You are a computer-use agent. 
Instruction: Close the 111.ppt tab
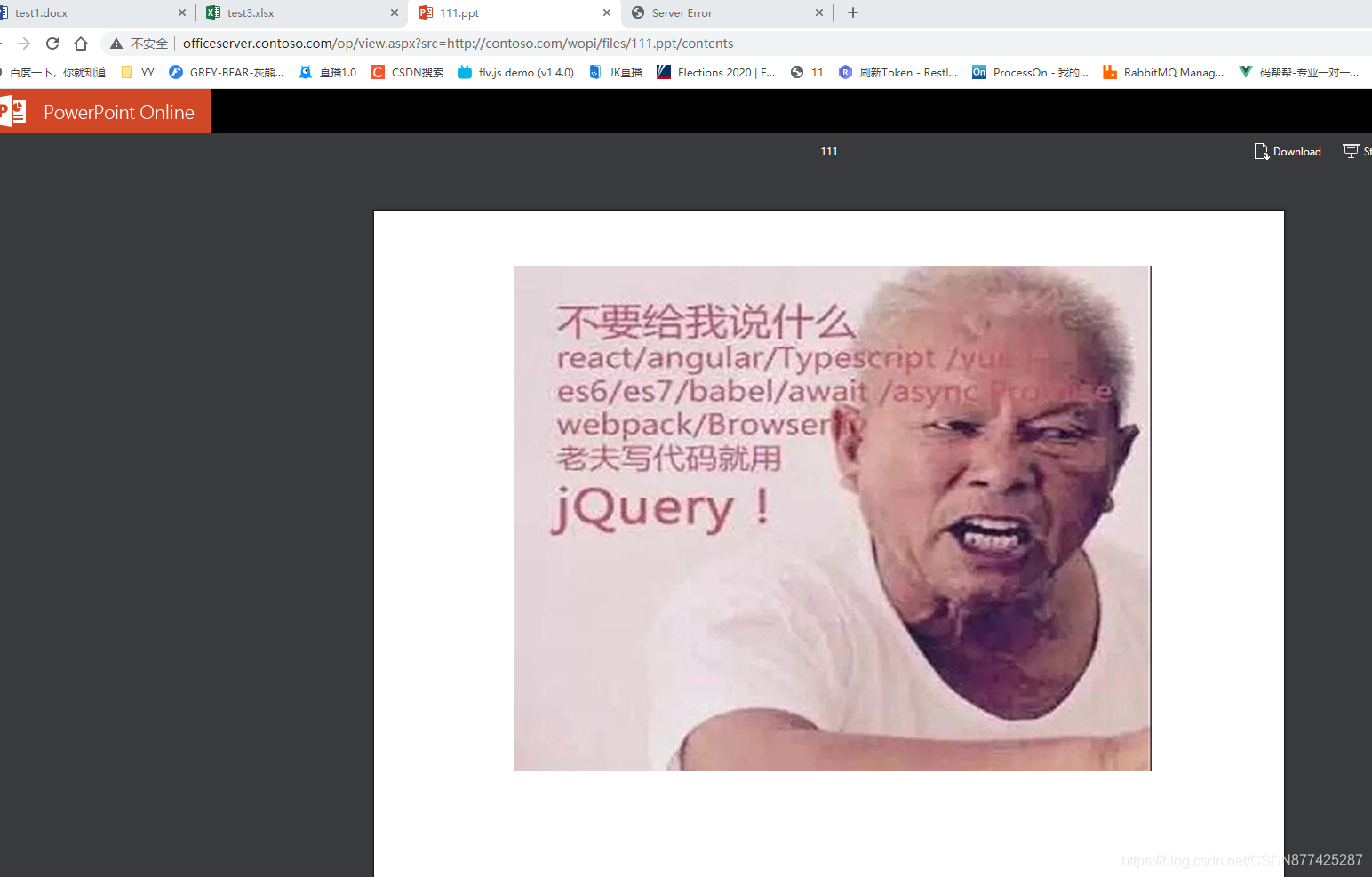coord(607,12)
